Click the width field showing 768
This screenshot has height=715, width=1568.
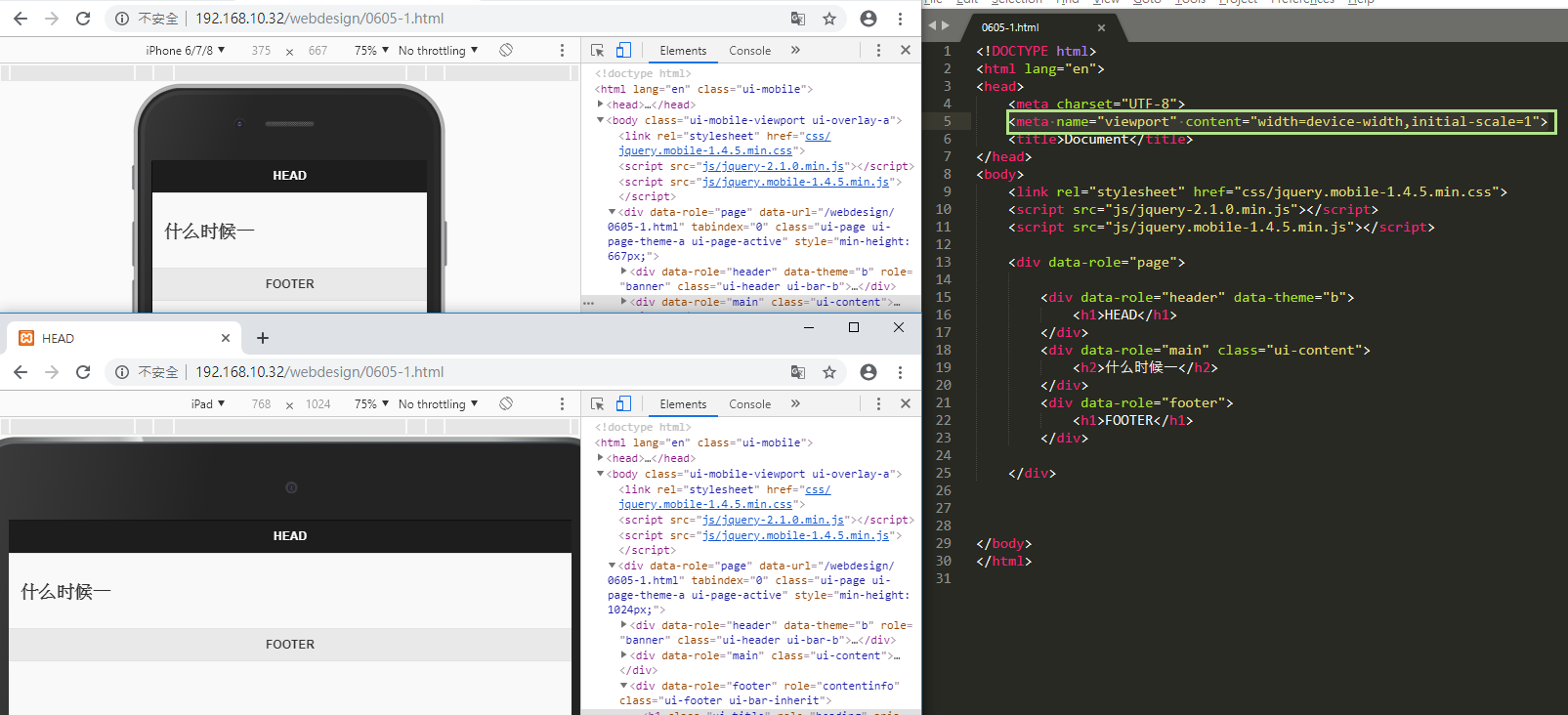[x=261, y=403]
